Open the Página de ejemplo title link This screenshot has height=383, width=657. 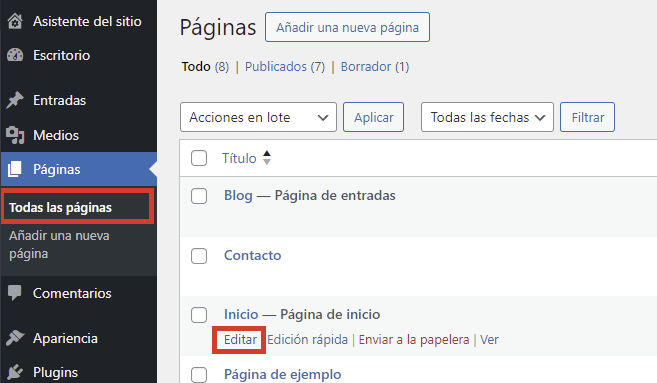point(283,374)
